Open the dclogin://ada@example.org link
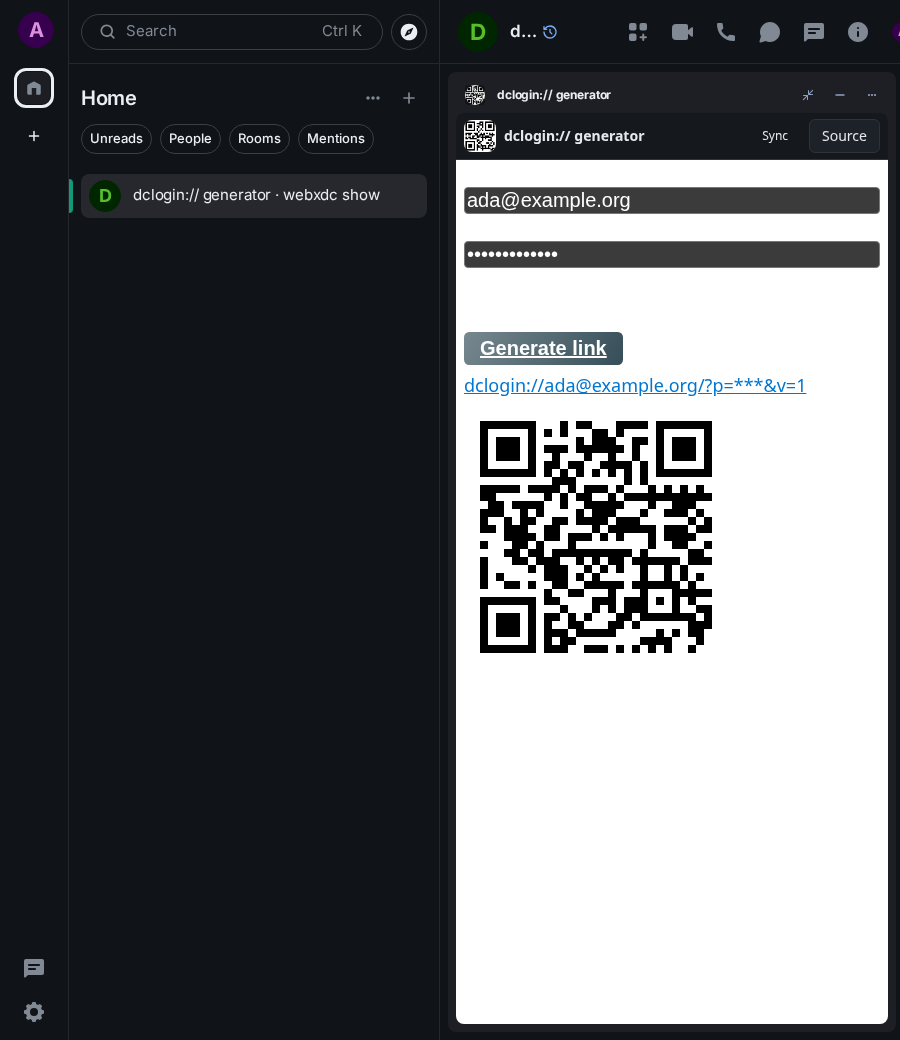The width and height of the screenshot is (900, 1040). (635, 385)
